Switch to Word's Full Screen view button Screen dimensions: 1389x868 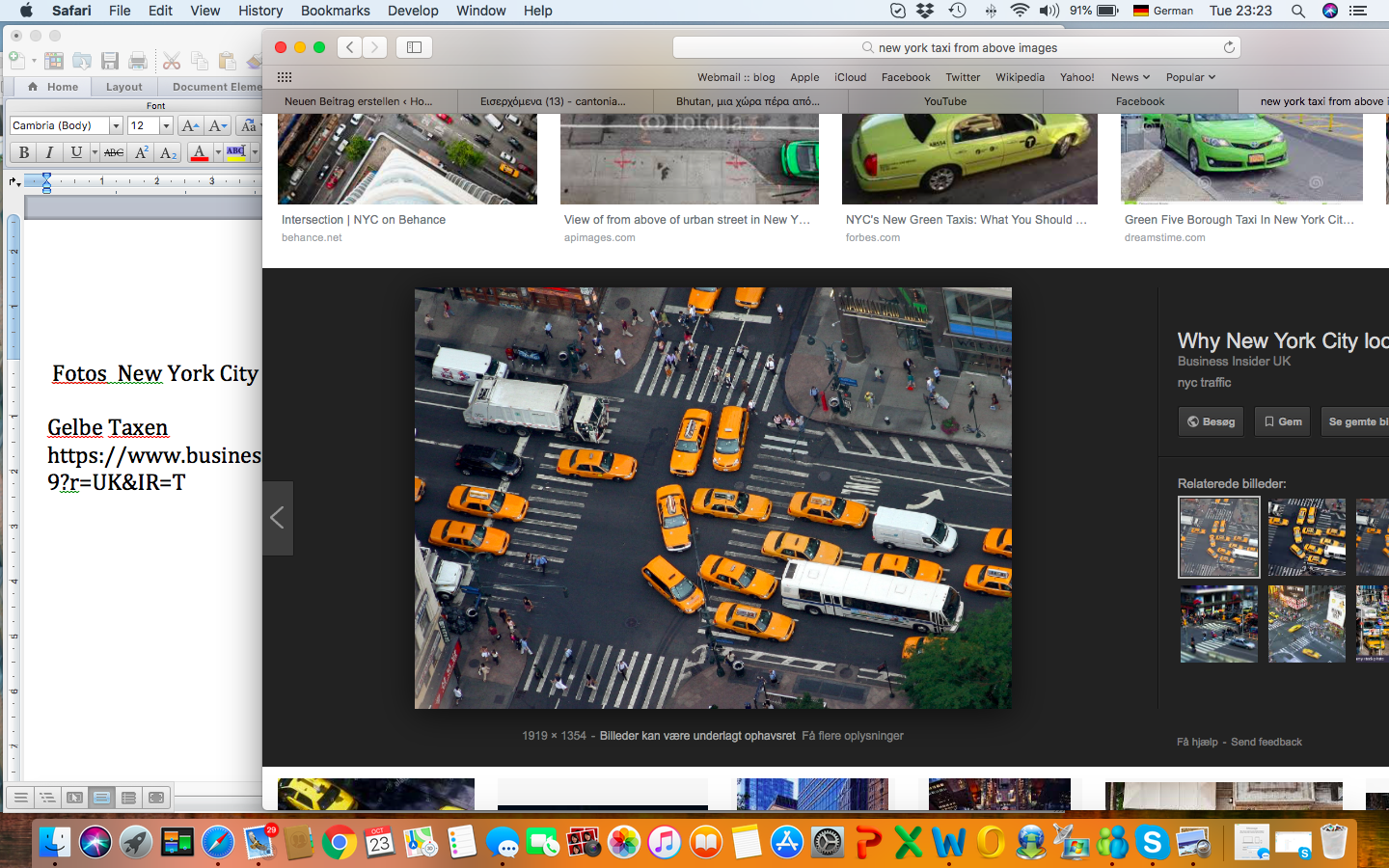pyautogui.click(x=155, y=798)
